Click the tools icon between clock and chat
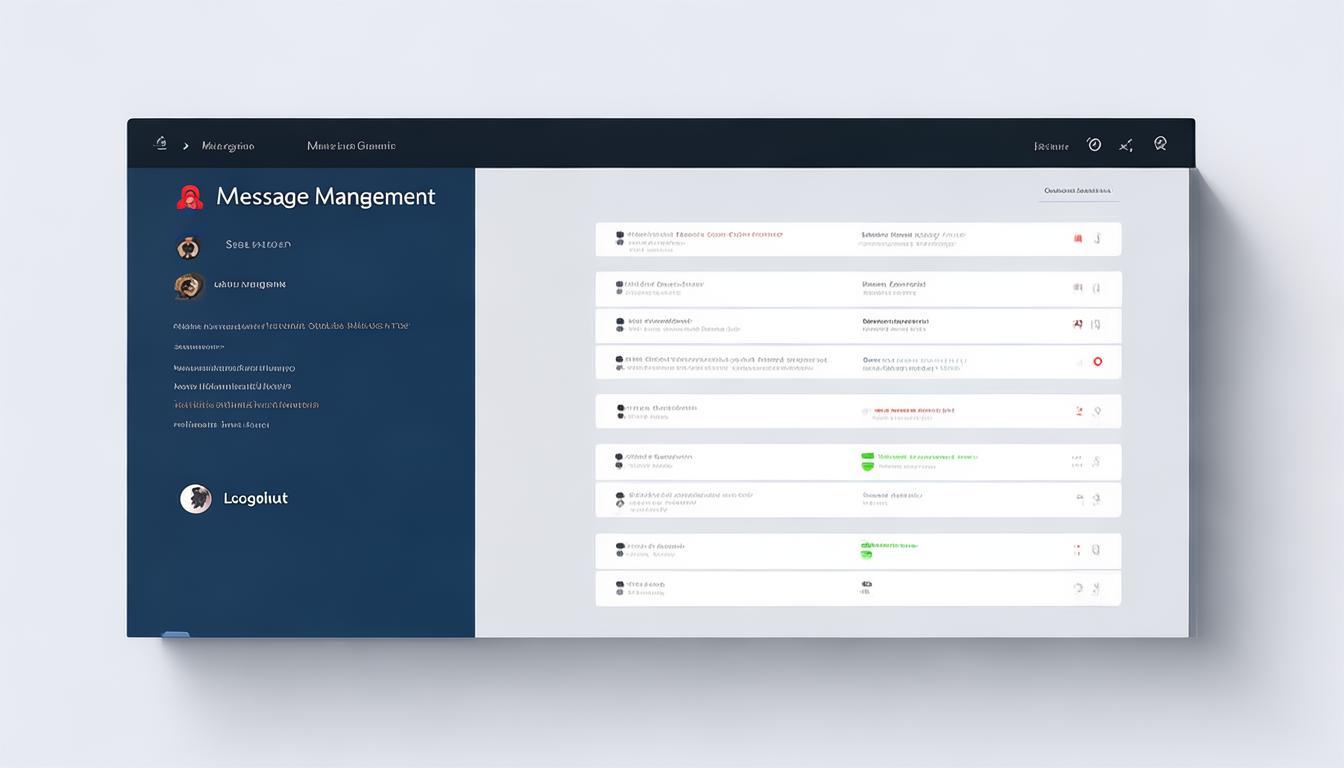Image resolution: width=1344 pixels, height=768 pixels. click(x=1126, y=146)
